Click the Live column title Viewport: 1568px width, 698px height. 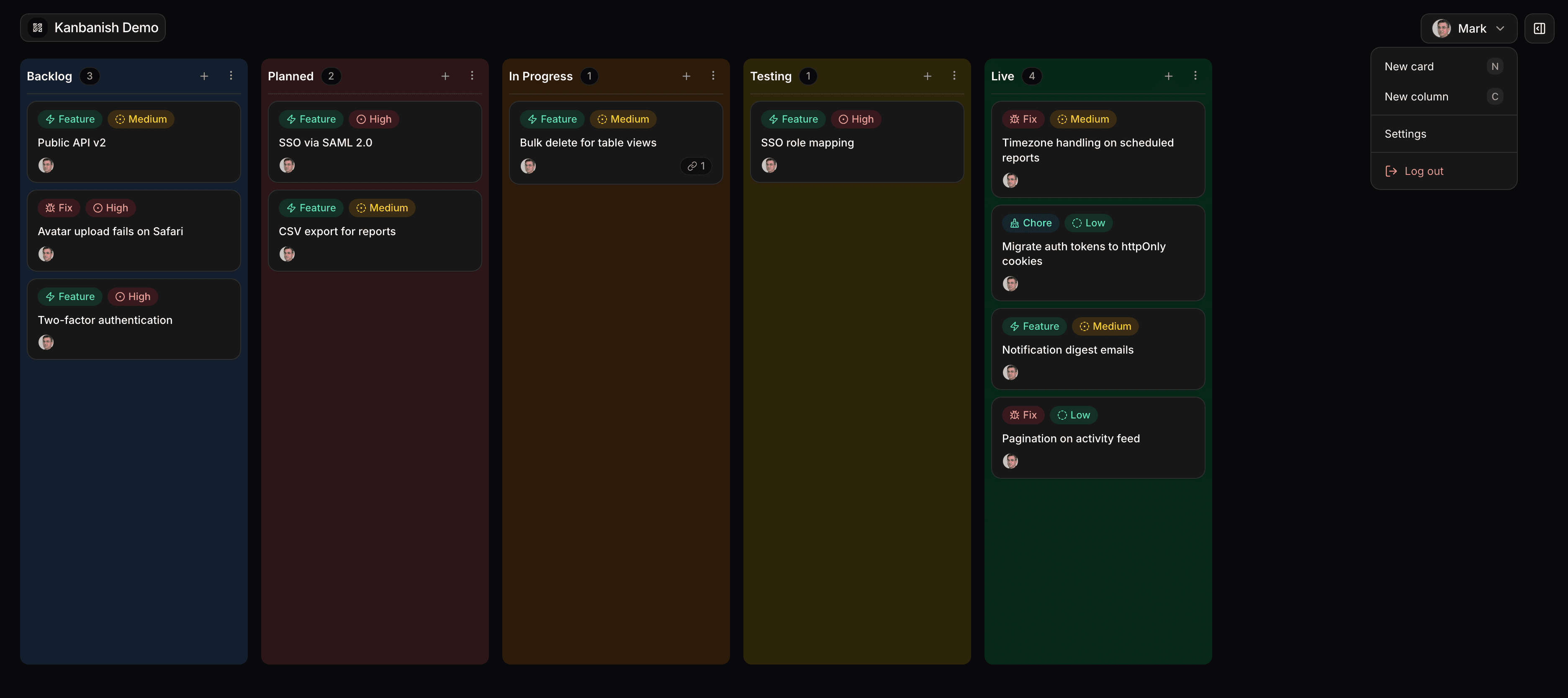1002,76
